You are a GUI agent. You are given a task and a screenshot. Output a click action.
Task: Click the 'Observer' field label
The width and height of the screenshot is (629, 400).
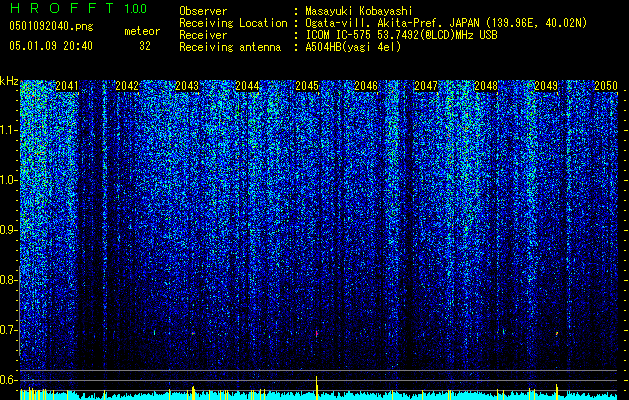click(x=203, y=12)
